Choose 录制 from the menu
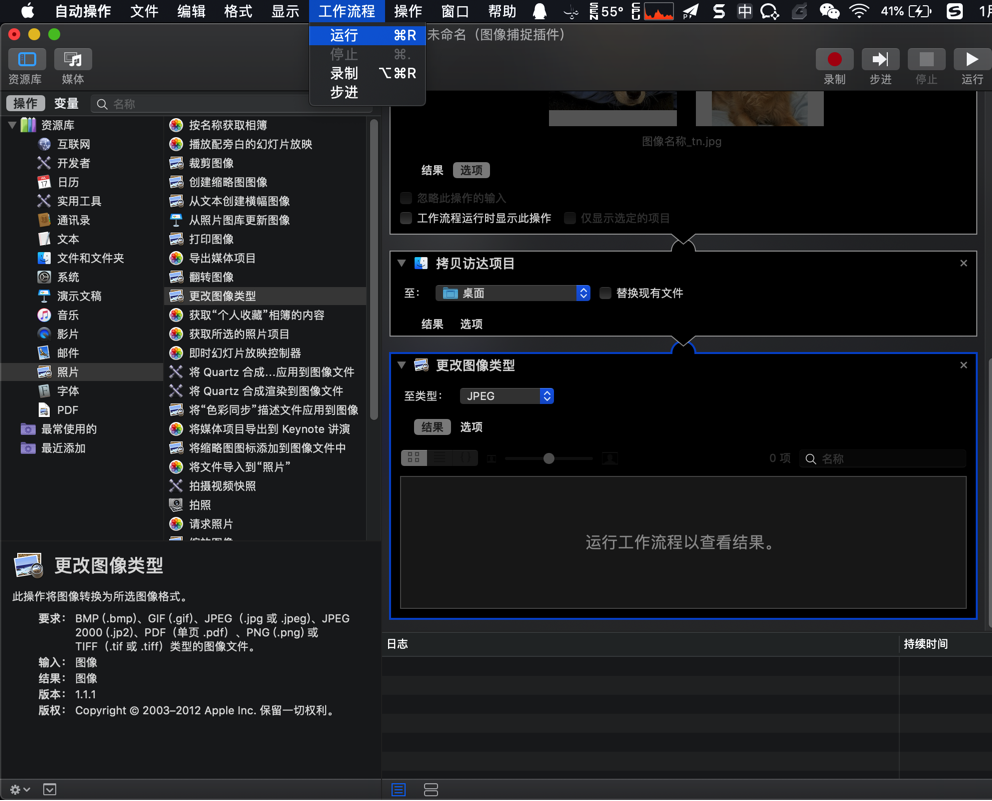The width and height of the screenshot is (992, 801). coord(367,73)
